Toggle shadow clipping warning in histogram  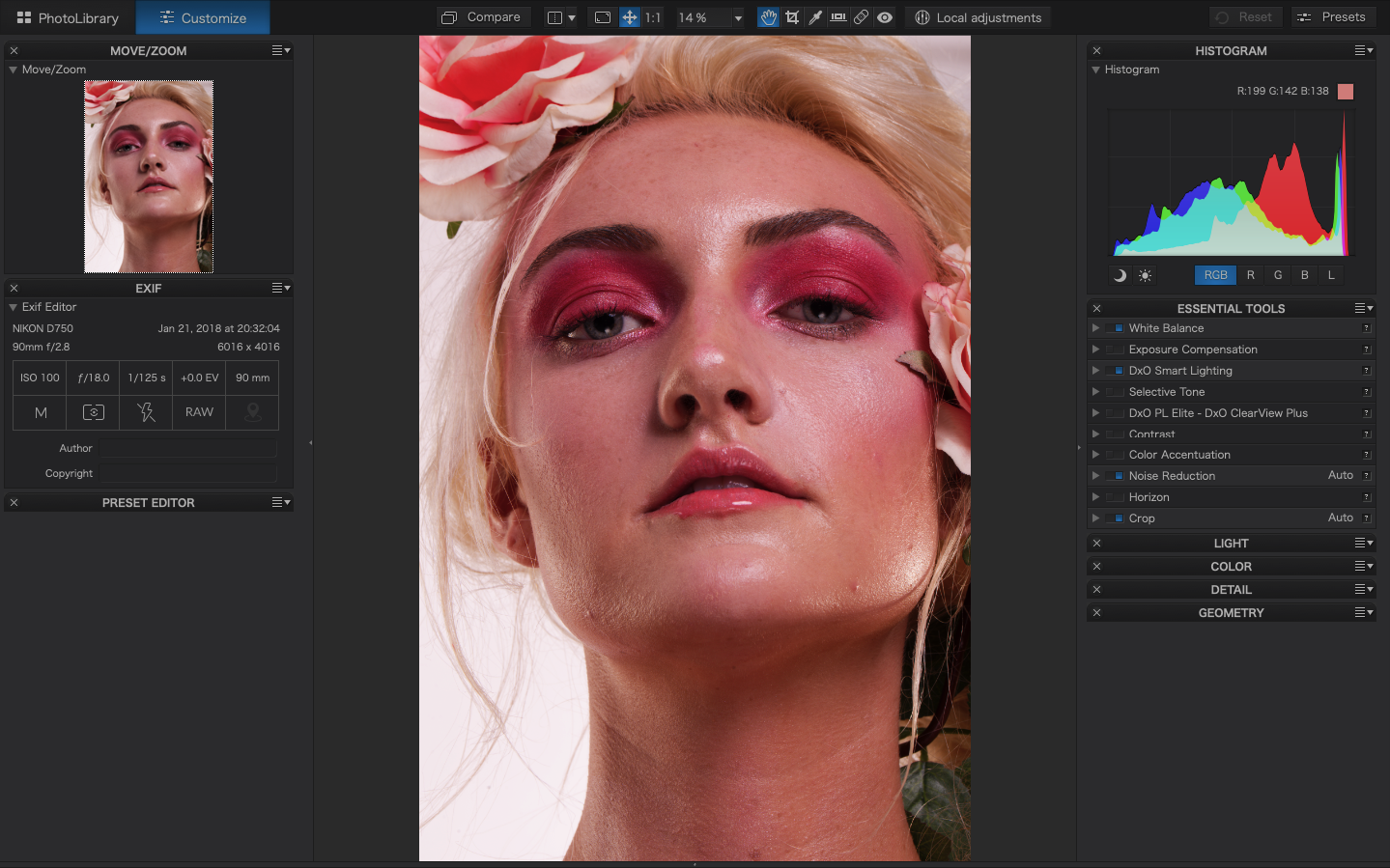[1119, 275]
